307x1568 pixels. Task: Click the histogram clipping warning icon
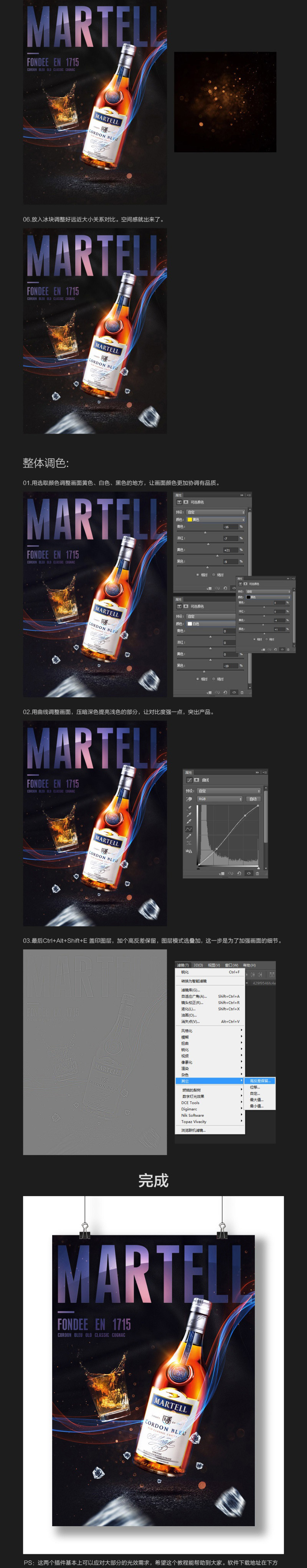point(189,851)
